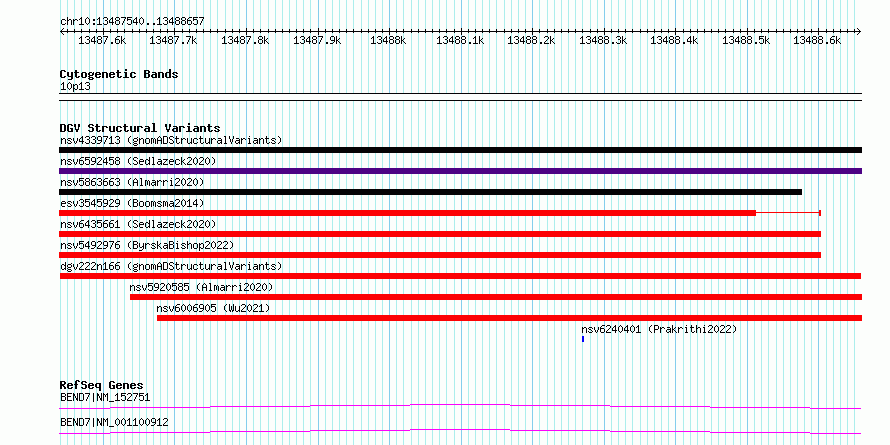Click the left arrow end of ruler

(62, 31)
